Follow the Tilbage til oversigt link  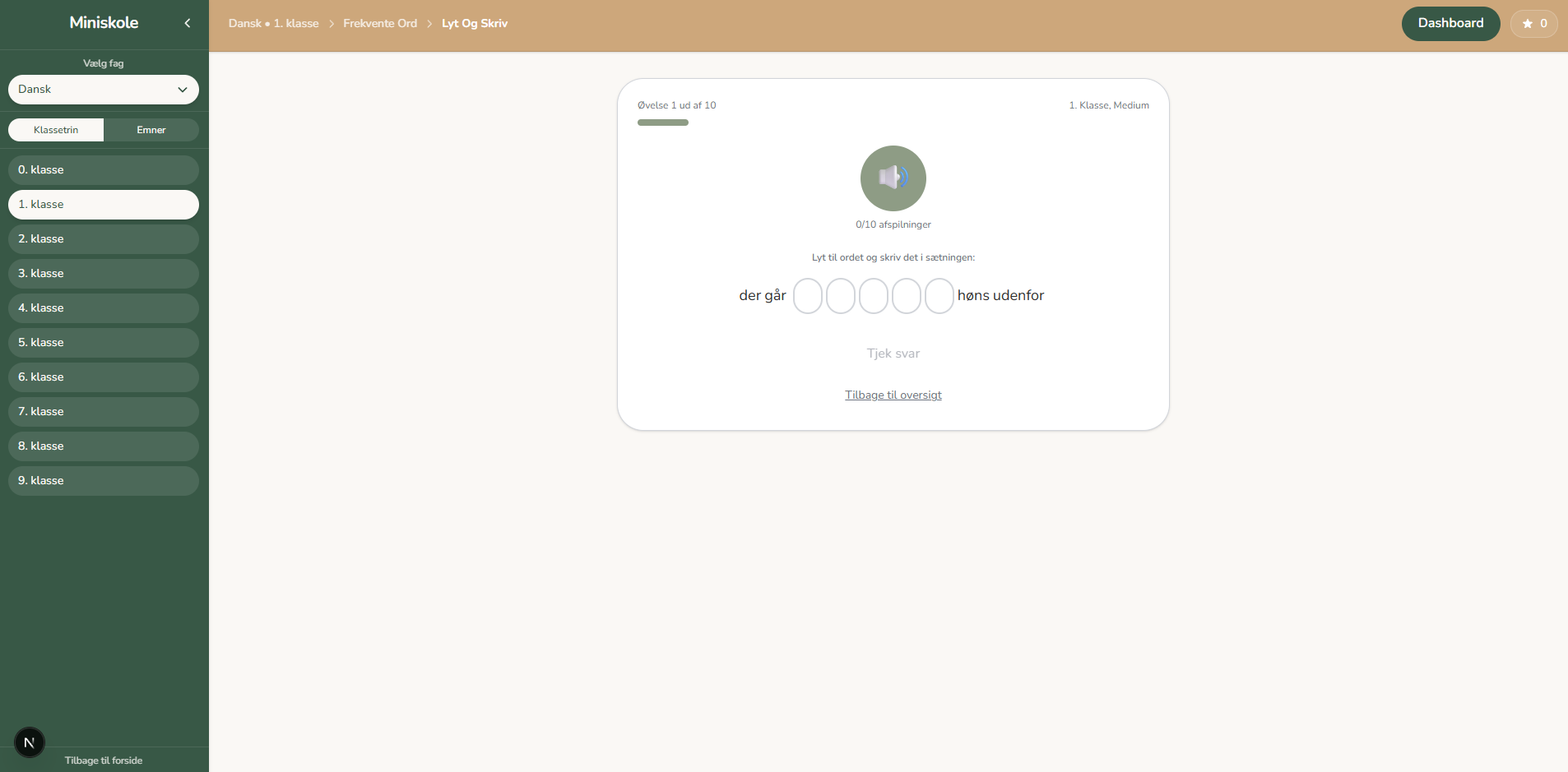click(x=893, y=395)
